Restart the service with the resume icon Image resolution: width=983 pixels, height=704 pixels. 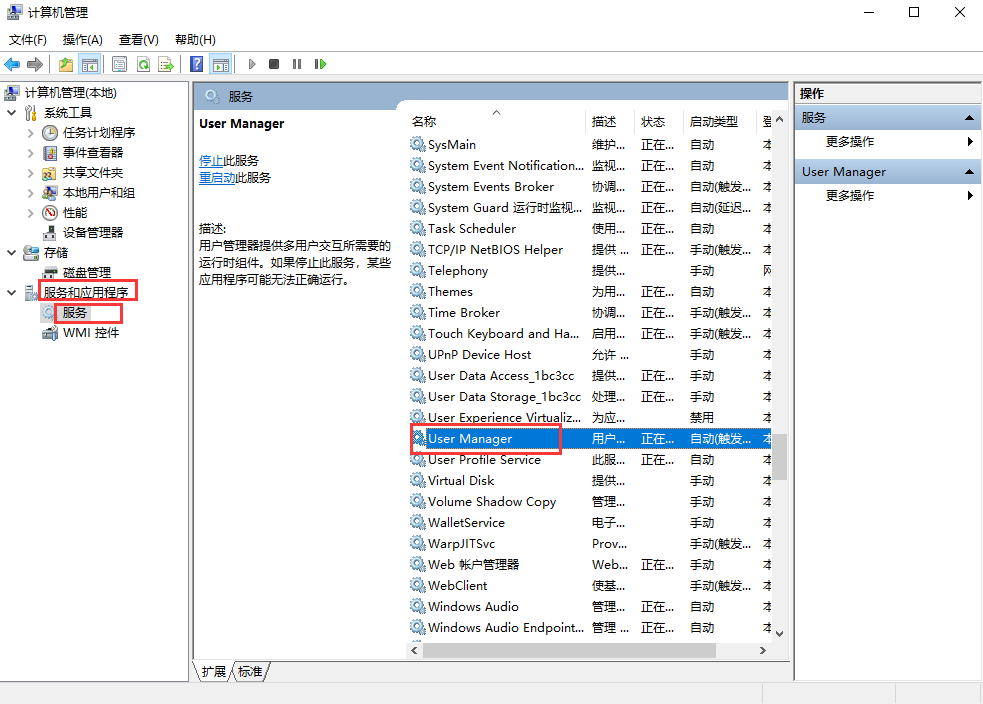click(320, 63)
